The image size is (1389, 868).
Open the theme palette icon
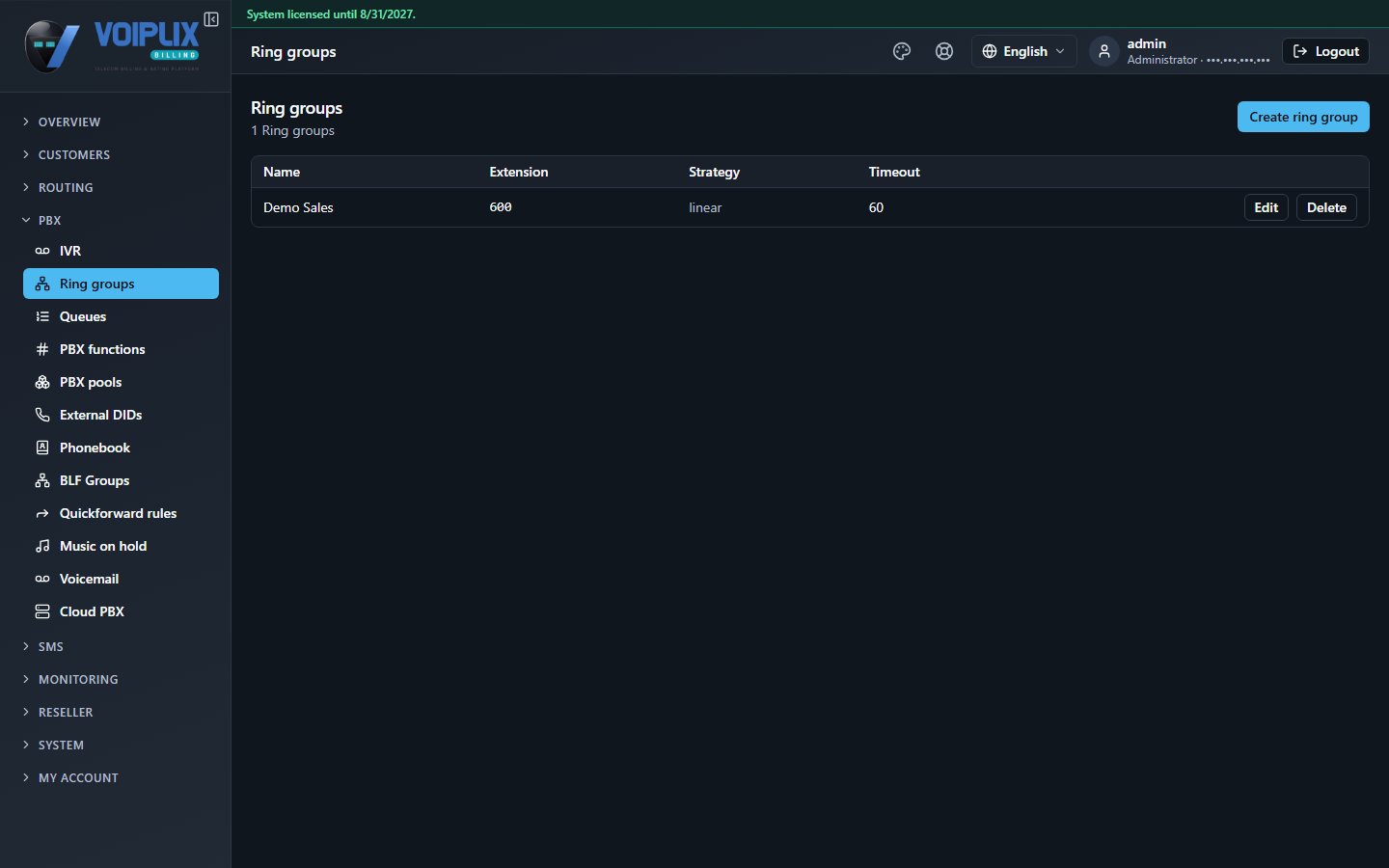(902, 51)
